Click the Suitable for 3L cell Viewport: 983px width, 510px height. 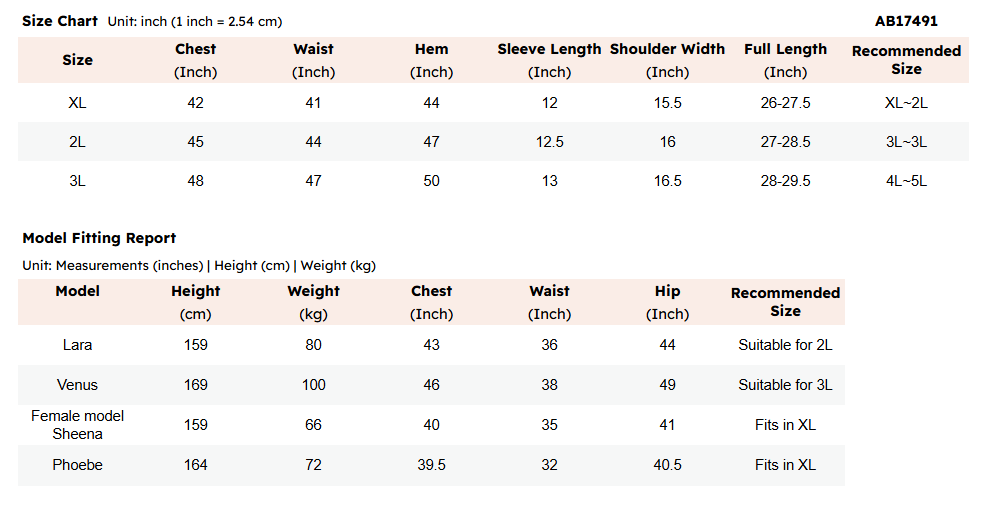tap(785, 385)
